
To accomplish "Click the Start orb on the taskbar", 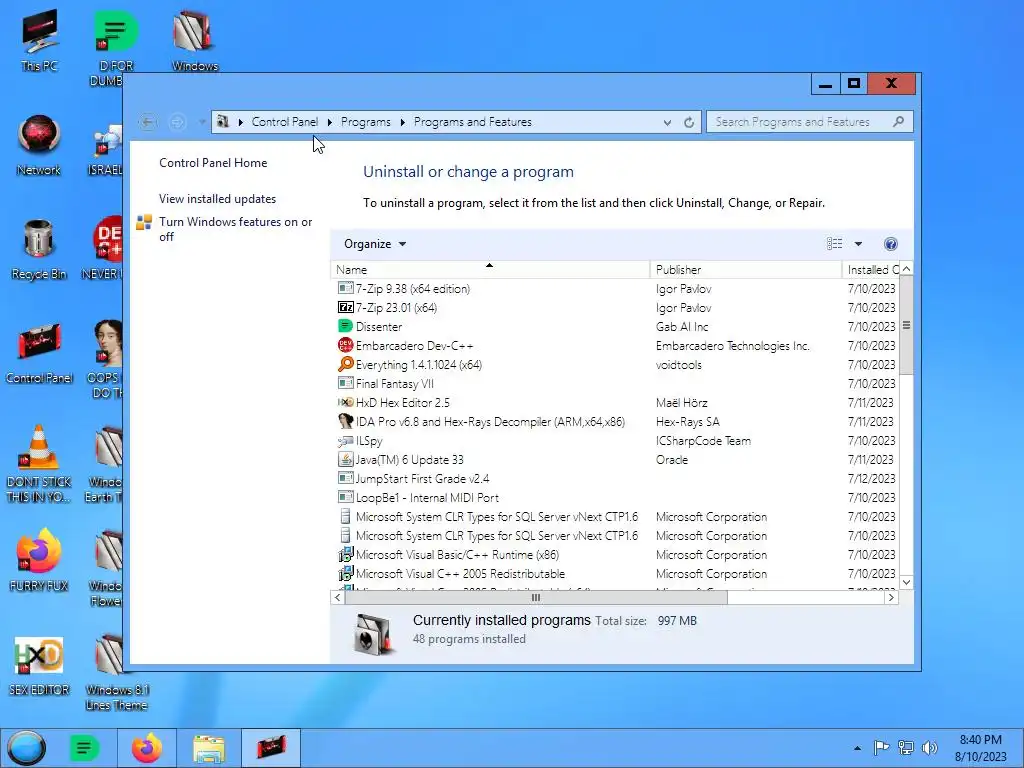I will pos(26,748).
